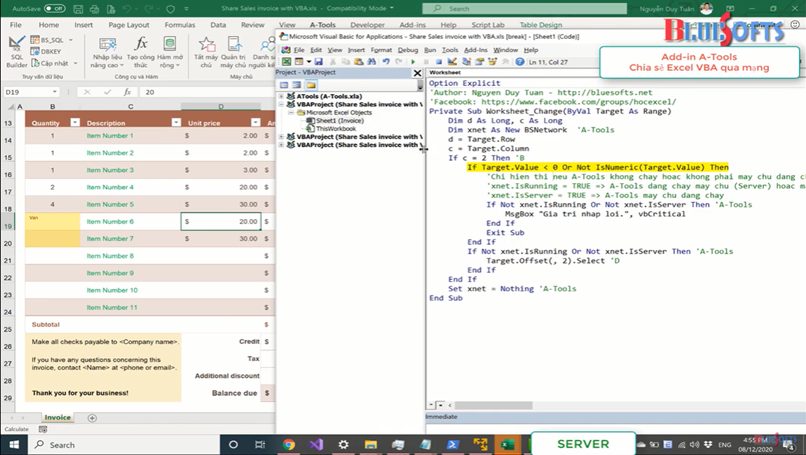This screenshot has height=455, width=806.
Task: Open VBA Debug menu
Action: (x=408, y=50)
